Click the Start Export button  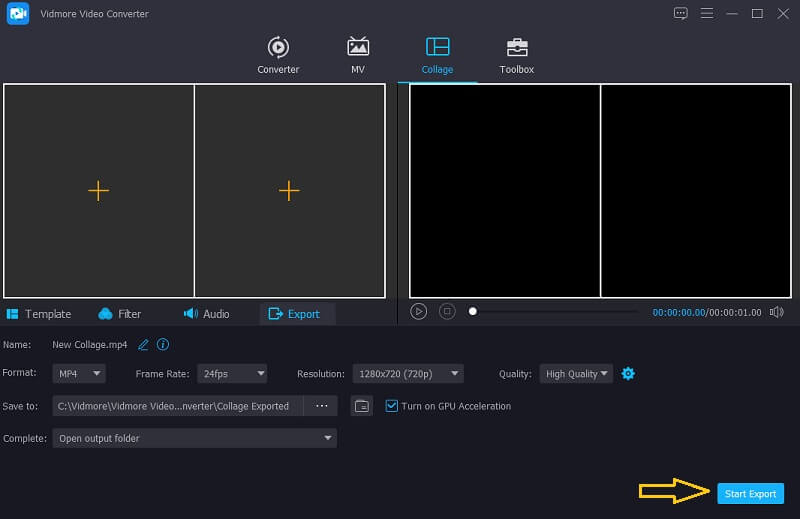tap(750, 493)
